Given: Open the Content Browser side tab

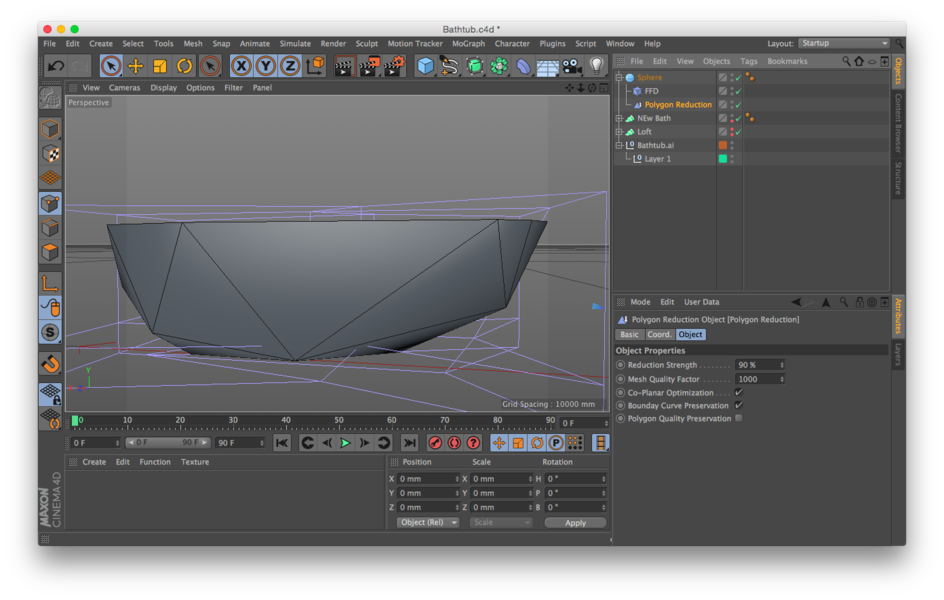Looking at the screenshot, I should [898, 123].
